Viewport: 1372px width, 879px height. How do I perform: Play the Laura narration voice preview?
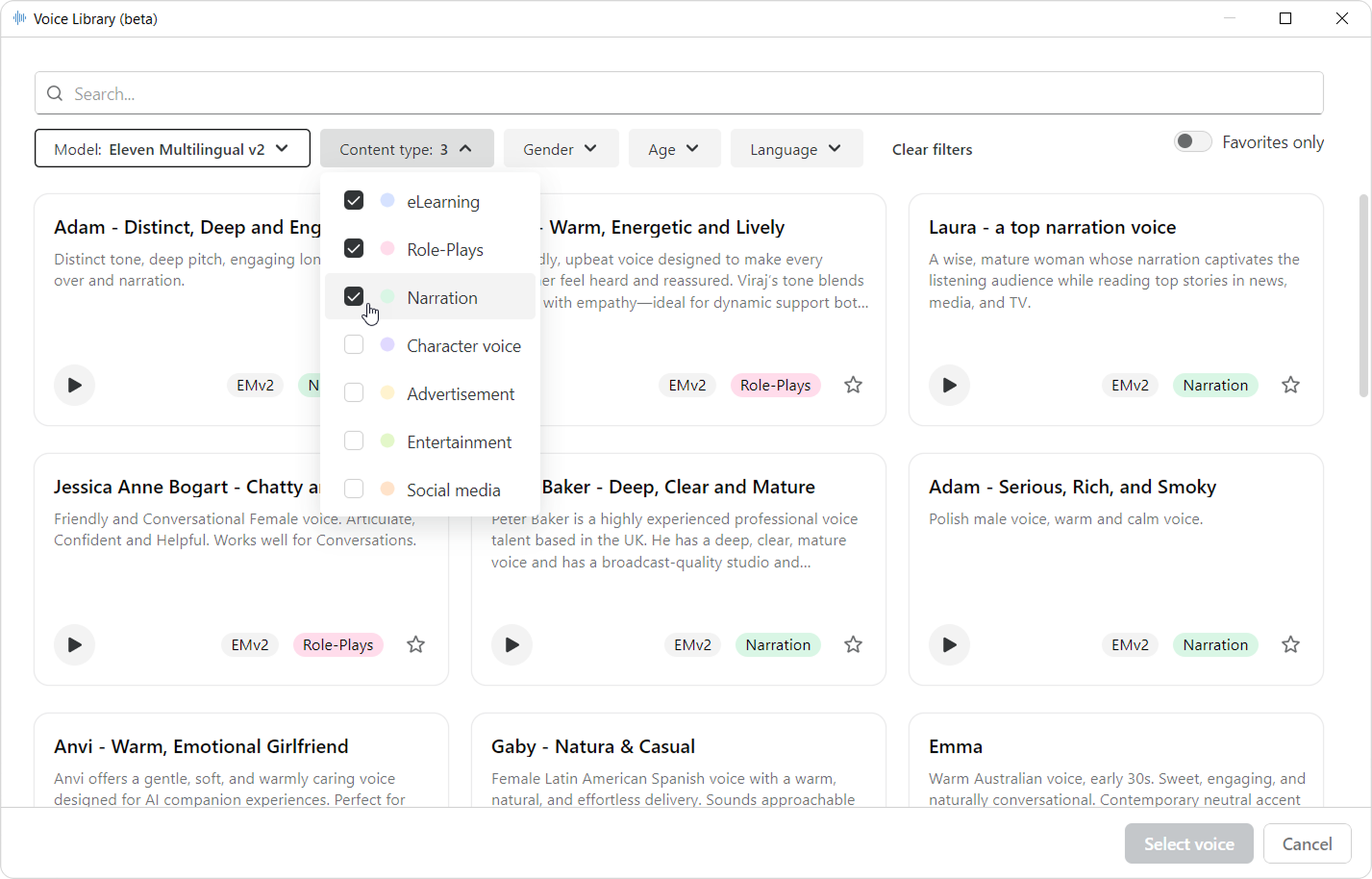point(949,386)
